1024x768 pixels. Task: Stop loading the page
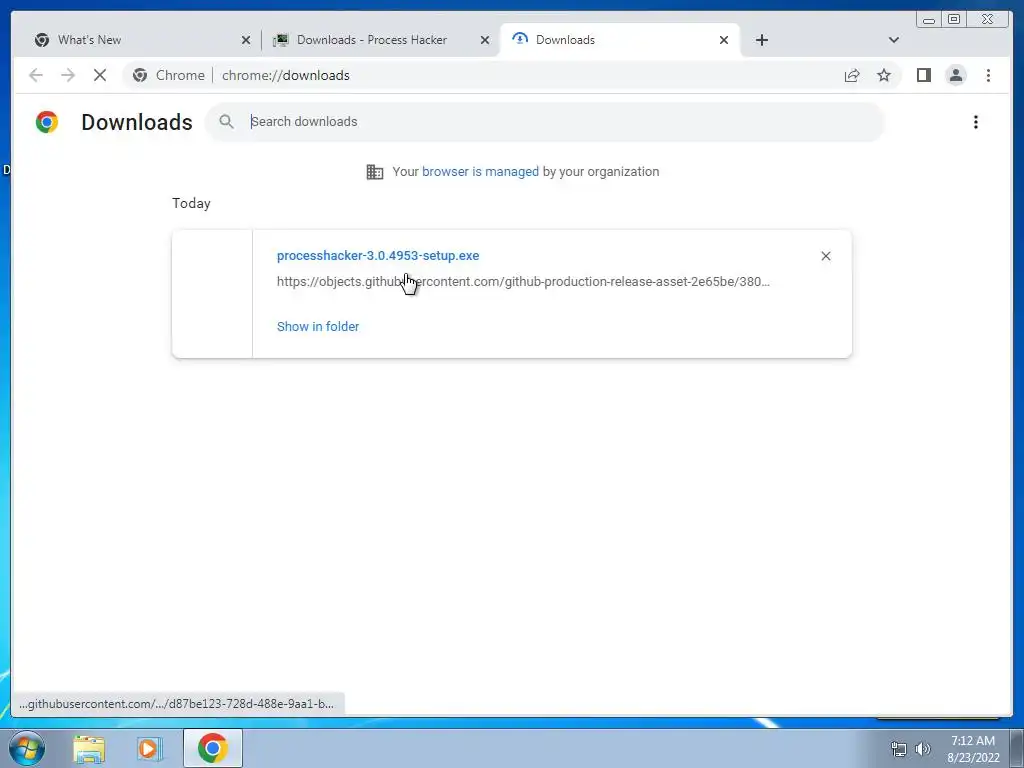coord(100,75)
